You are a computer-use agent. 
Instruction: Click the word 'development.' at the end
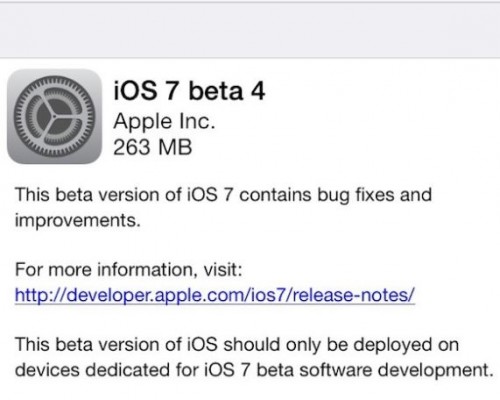point(436,370)
